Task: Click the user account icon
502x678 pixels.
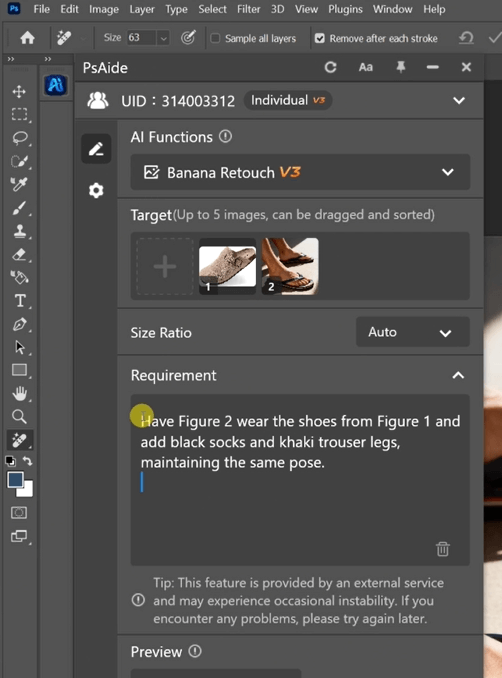Action: click(98, 100)
